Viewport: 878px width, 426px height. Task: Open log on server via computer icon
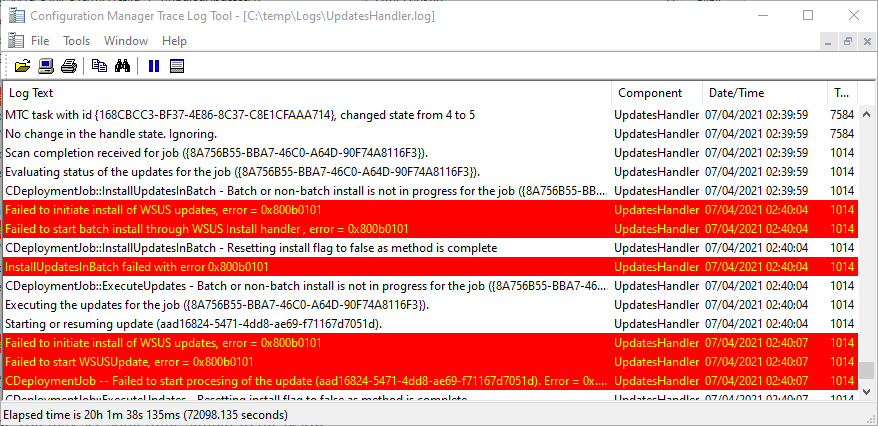(45, 66)
